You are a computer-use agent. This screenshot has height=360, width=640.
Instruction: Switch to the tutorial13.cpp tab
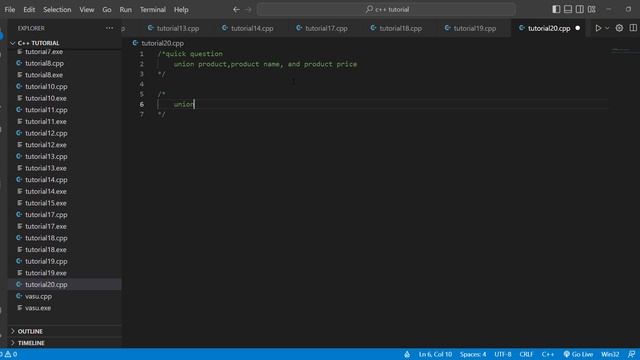pos(174,28)
